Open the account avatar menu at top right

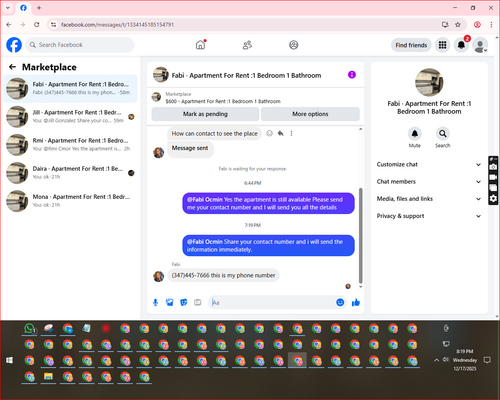point(480,45)
